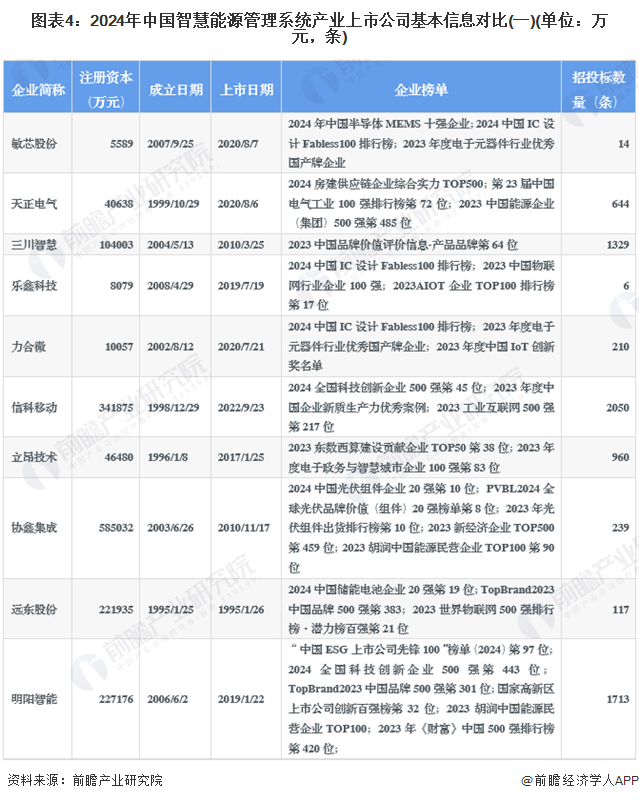
Task: Click bid count value 1713
Action: pos(618,699)
